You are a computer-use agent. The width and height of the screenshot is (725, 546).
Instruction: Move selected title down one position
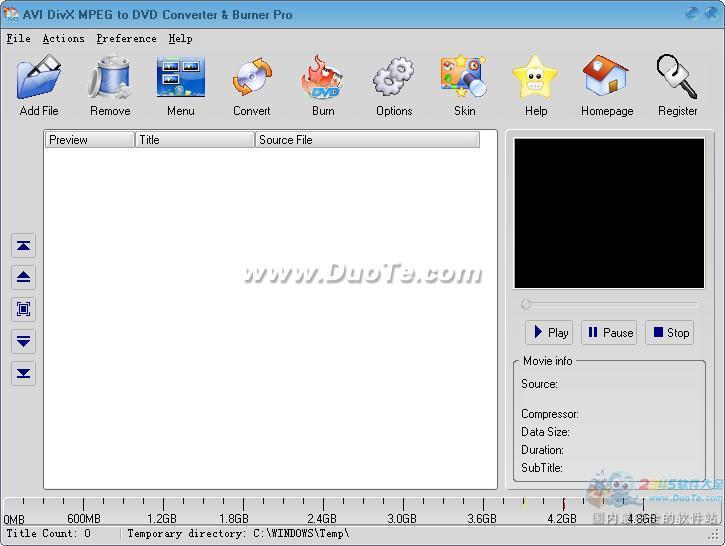click(24, 341)
